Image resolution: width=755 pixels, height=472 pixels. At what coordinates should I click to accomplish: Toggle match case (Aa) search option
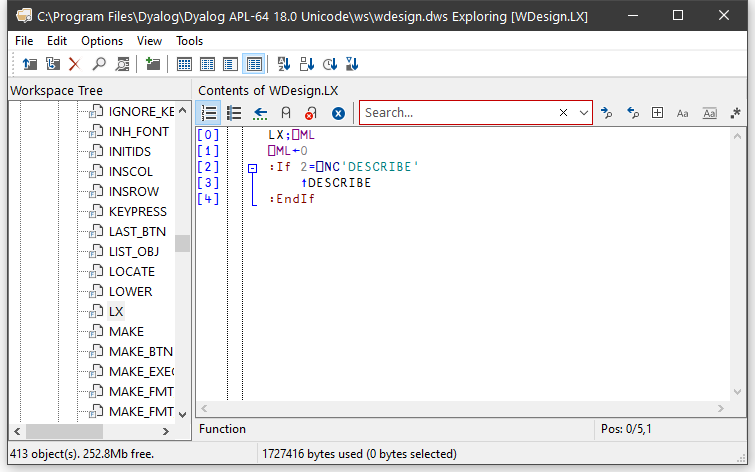pos(683,113)
